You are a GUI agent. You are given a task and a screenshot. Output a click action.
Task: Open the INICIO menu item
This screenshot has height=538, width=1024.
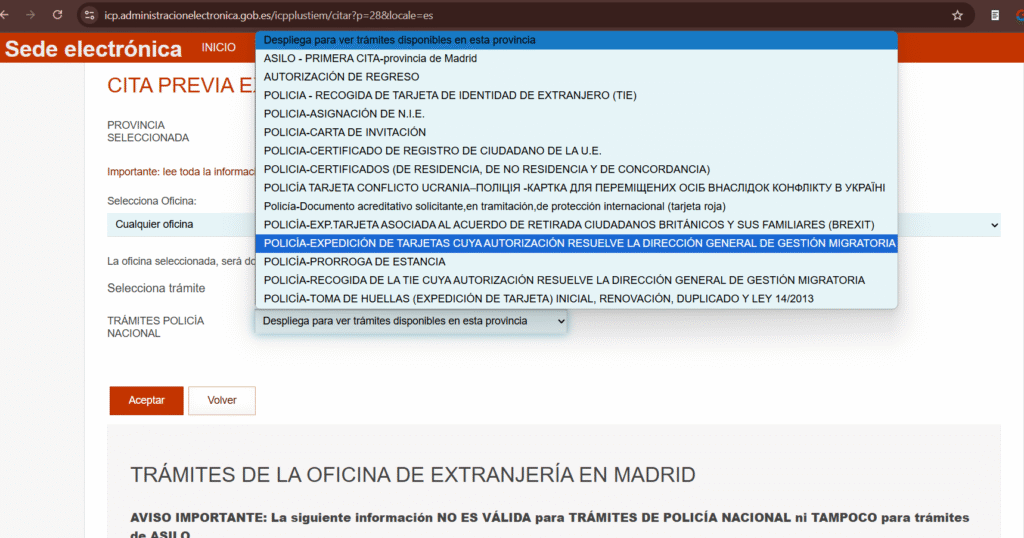tap(218, 48)
